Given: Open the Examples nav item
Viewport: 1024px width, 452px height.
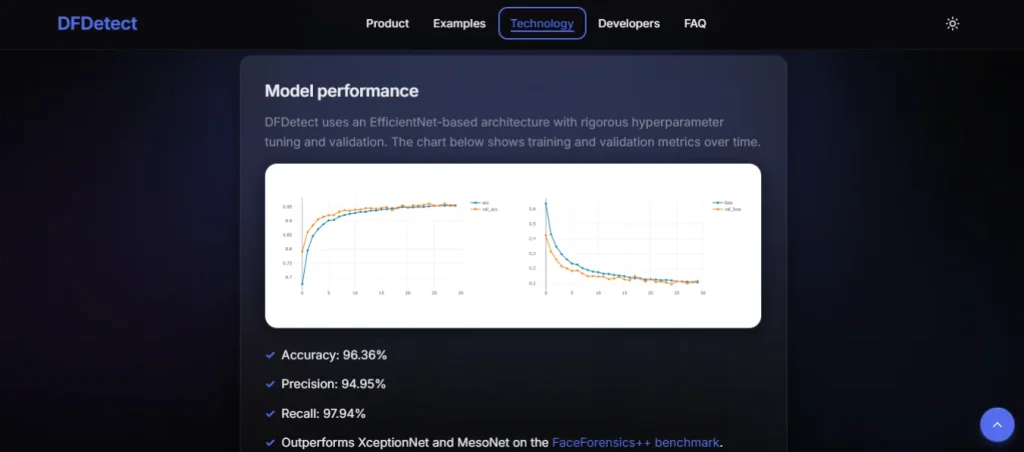Looking at the screenshot, I should (459, 24).
